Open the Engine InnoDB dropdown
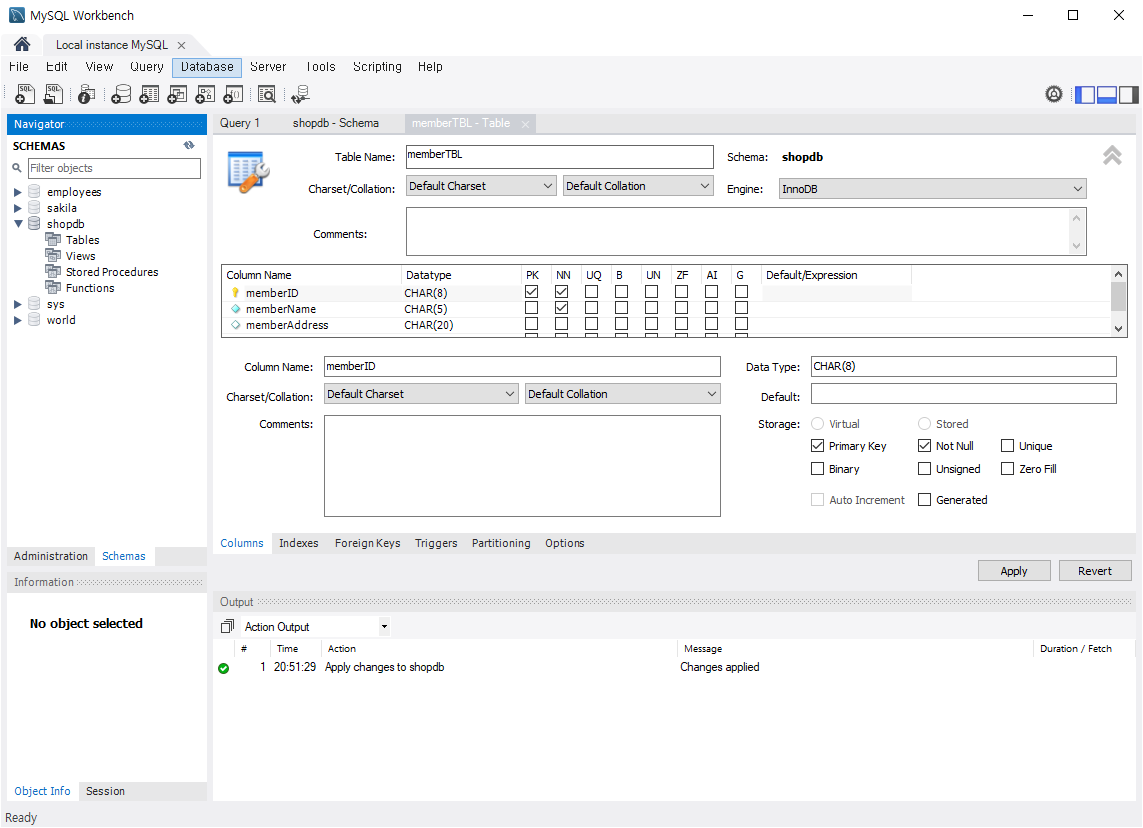 click(932, 189)
